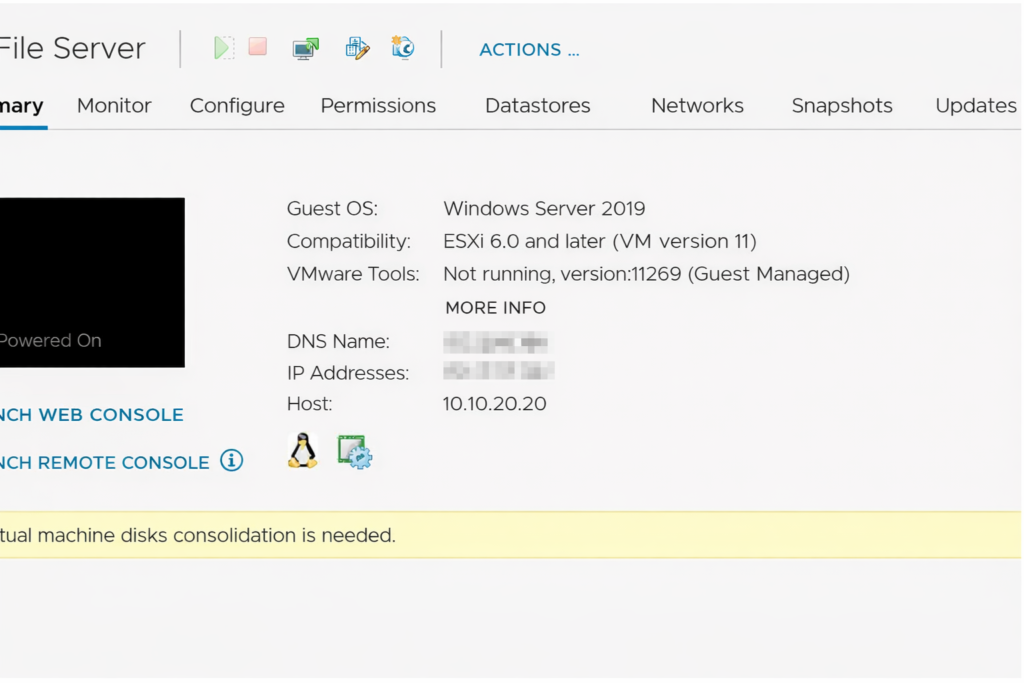This screenshot has height=683, width=1024.
Task: Open the Launch Console monitor icon
Action: (306, 48)
